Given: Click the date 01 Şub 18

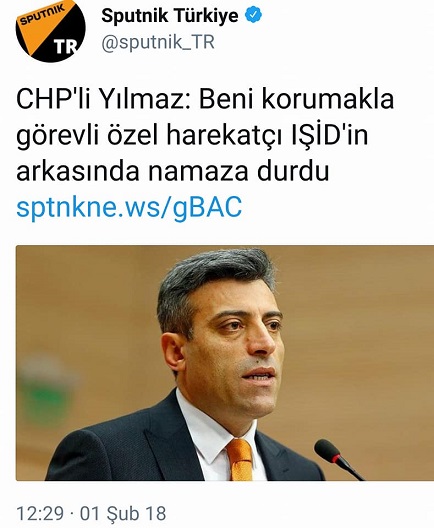Looking at the screenshot, I should [123, 514].
